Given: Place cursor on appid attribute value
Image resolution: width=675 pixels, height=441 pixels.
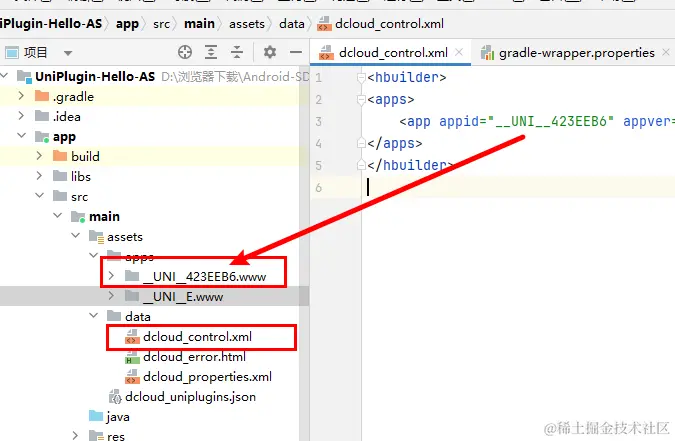Looking at the screenshot, I should (551, 121).
